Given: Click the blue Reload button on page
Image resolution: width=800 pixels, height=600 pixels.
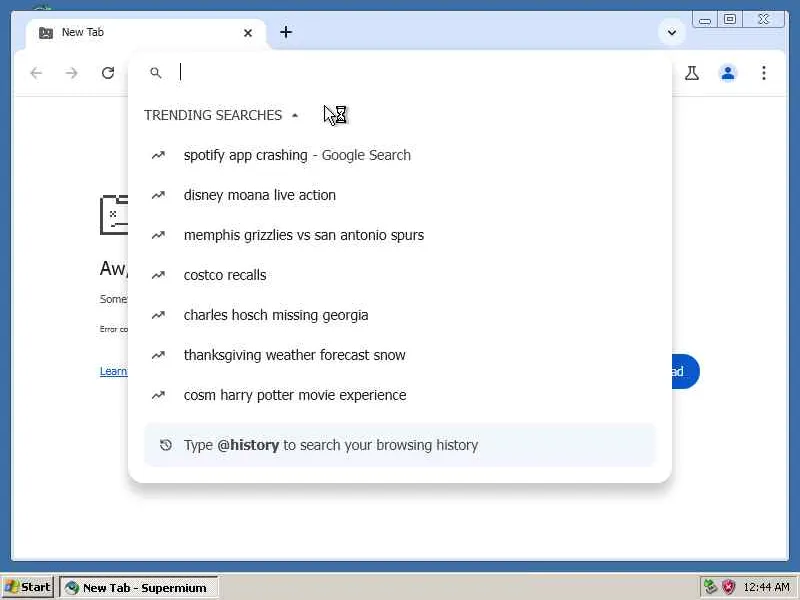Looking at the screenshot, I should [685, 371].
